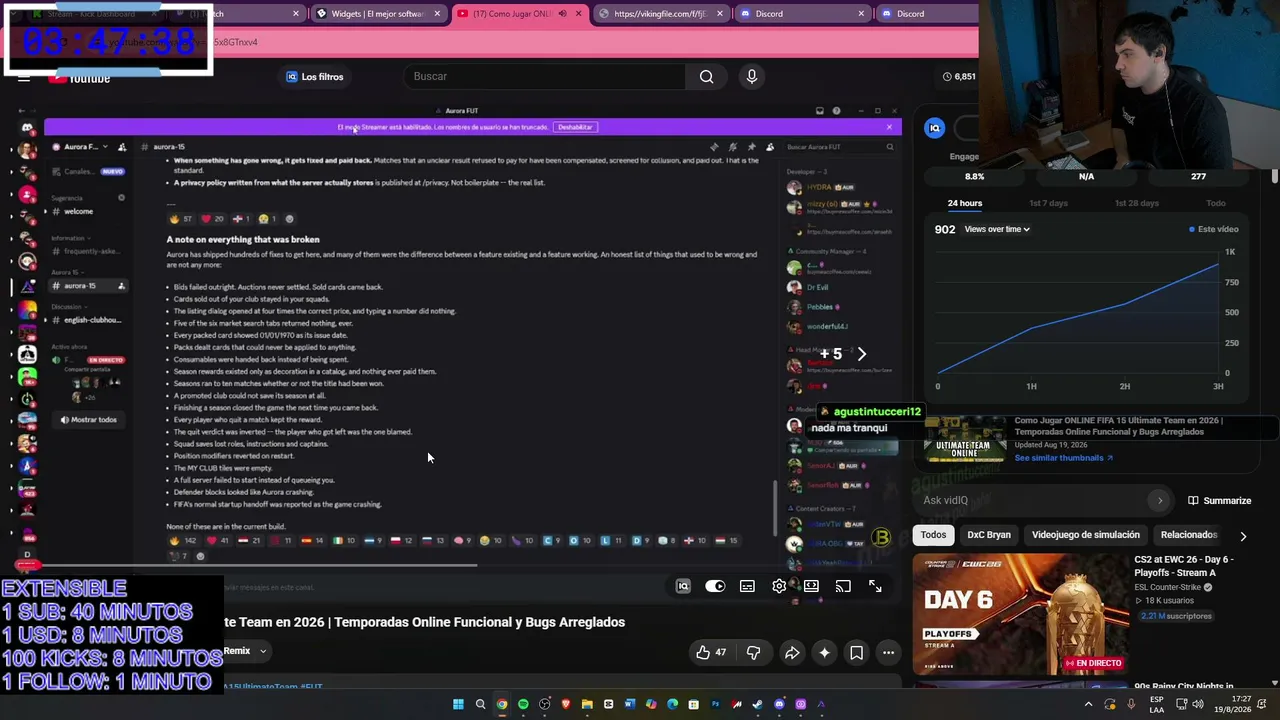Click the YouTube search magnifier button
The image size is (1280, 720).
pyautogui.click(x=707, y=77)
